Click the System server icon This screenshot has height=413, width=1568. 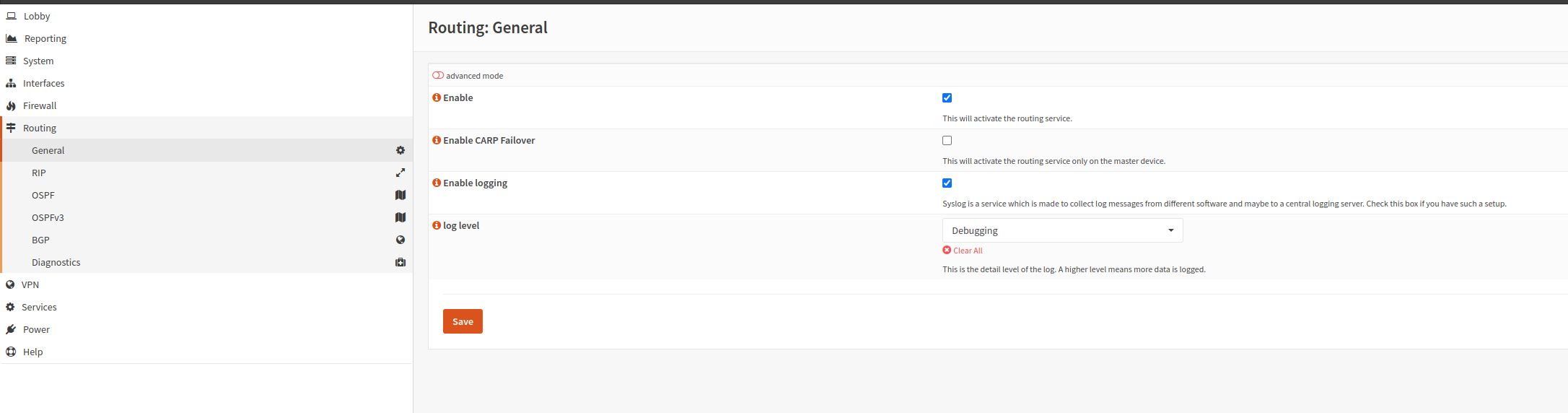coord(11,61)
